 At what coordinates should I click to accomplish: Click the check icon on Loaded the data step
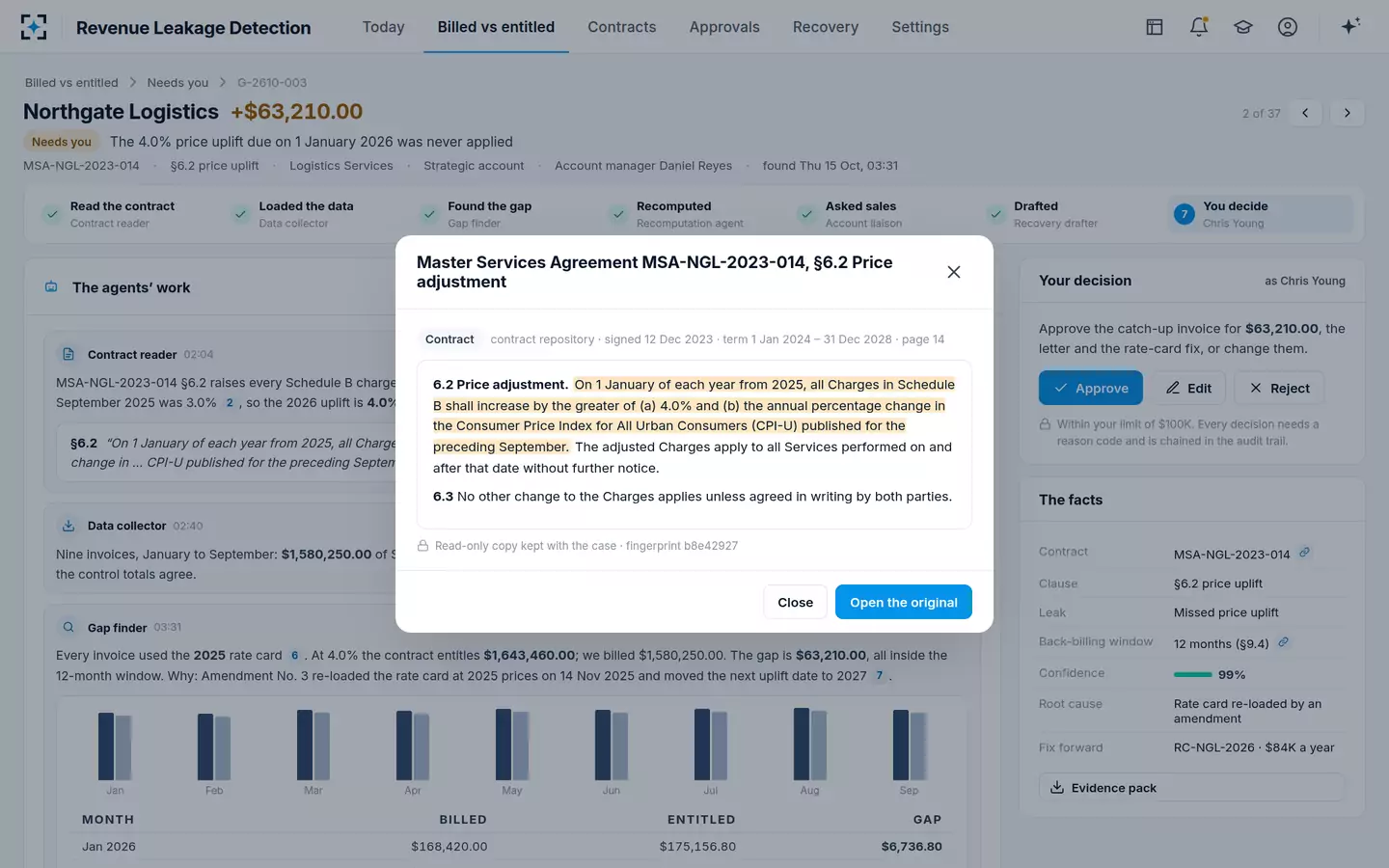[241, 214]
